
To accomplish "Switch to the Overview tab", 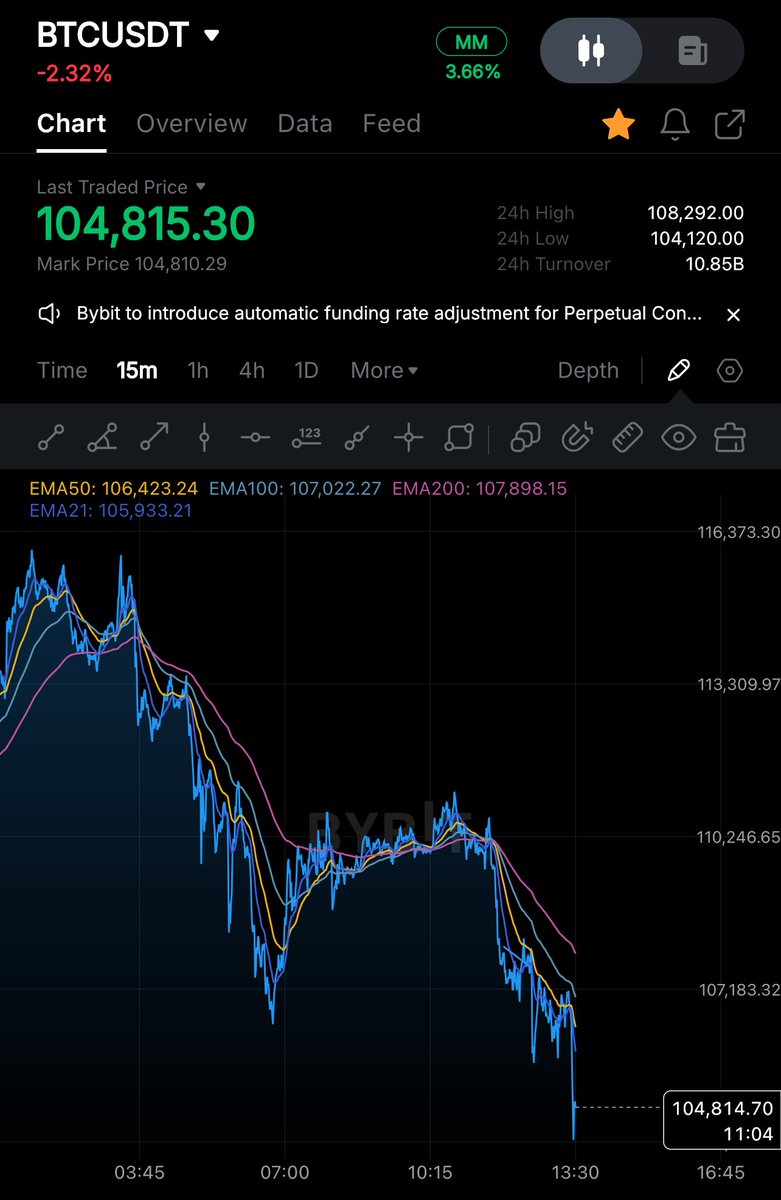I will (191, 124).
